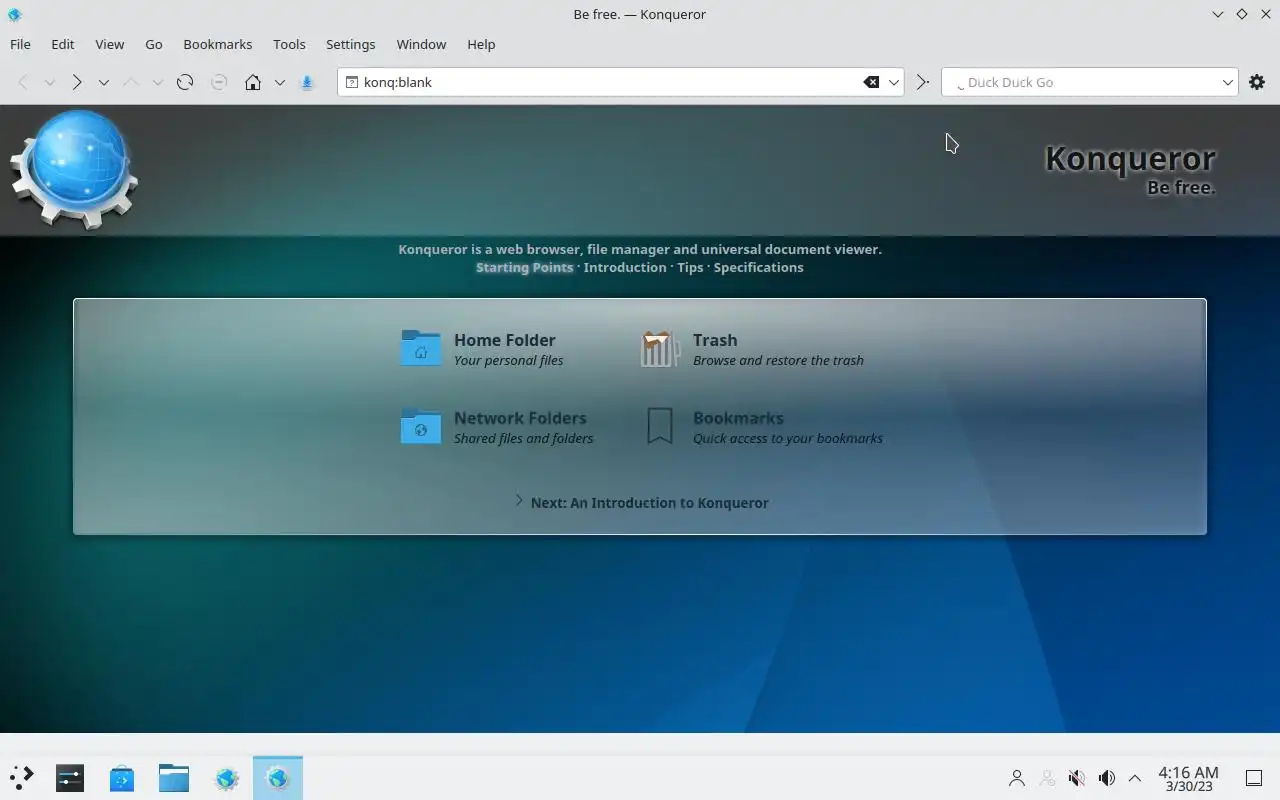Go to the Home page icon

[x=253, y=82]
